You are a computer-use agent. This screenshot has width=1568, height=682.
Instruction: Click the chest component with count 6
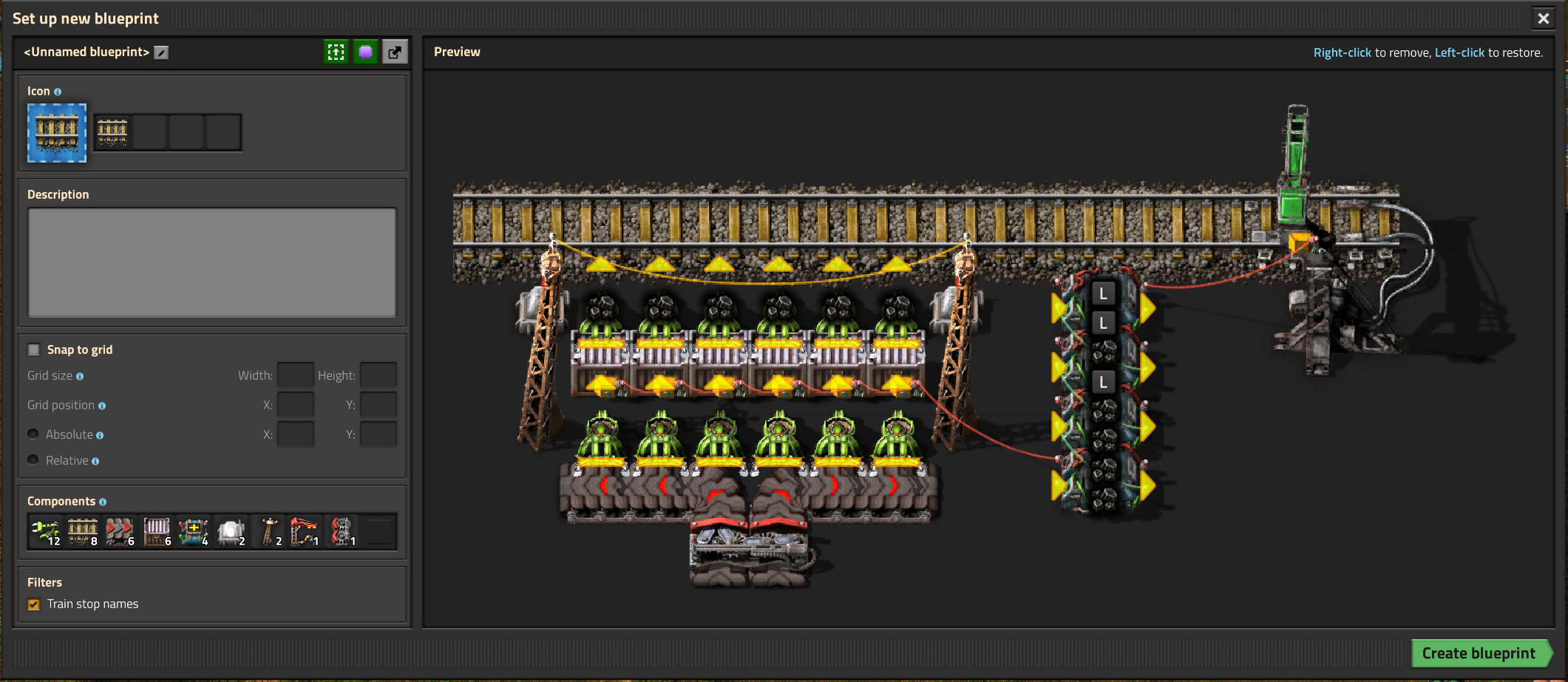[x=157, y=531]
